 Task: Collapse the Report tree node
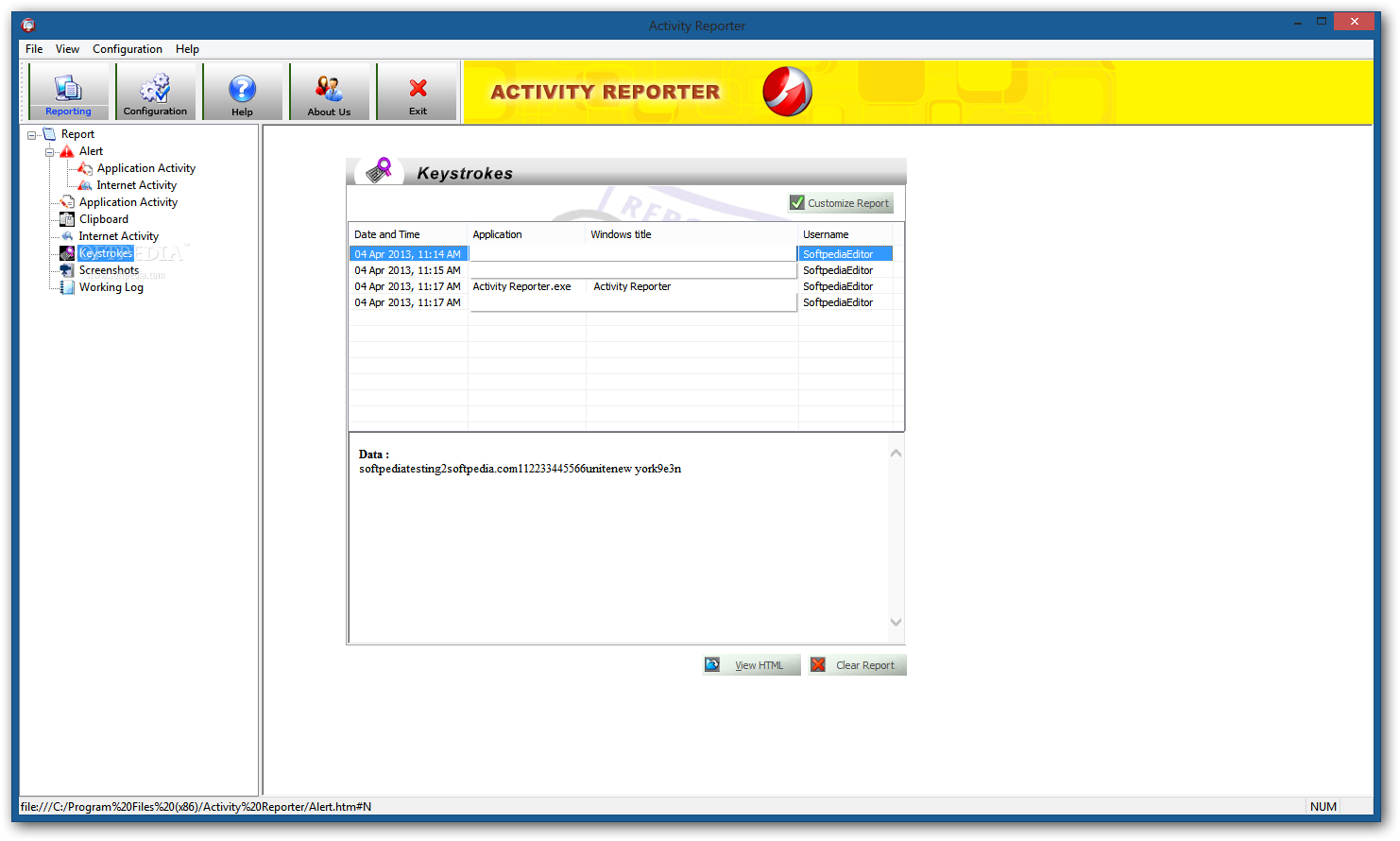tap(32, 135)
